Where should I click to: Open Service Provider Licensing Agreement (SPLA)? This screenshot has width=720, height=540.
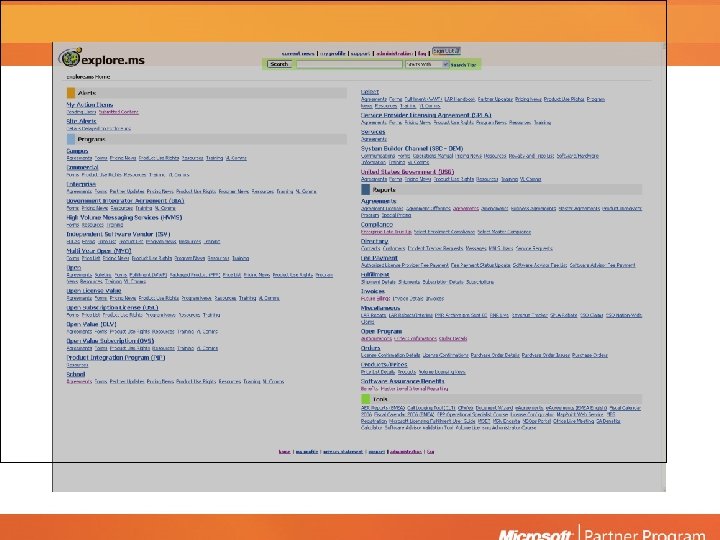[426, 115]
